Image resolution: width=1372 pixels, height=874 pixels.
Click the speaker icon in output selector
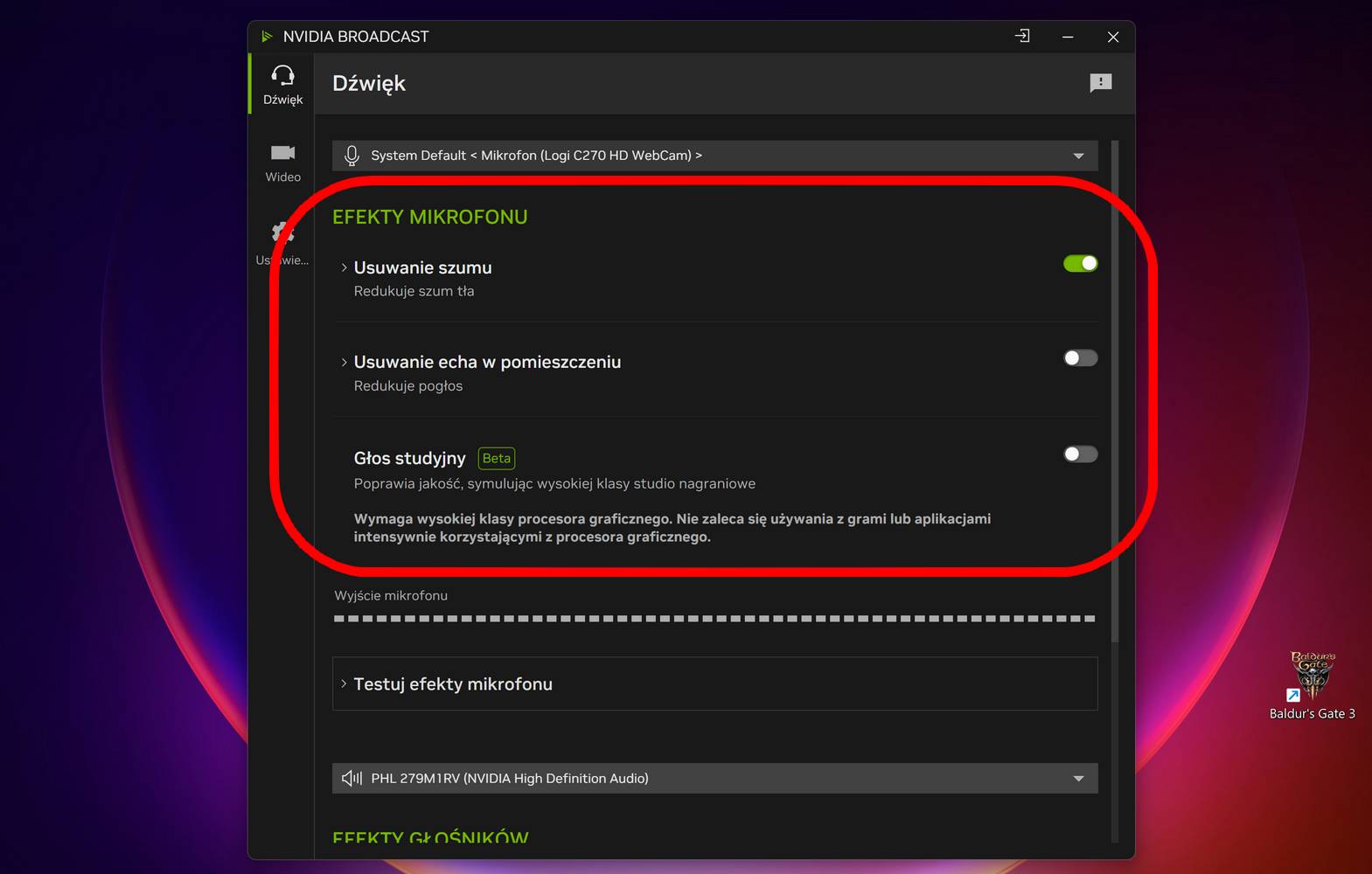(x=352, y=778)
